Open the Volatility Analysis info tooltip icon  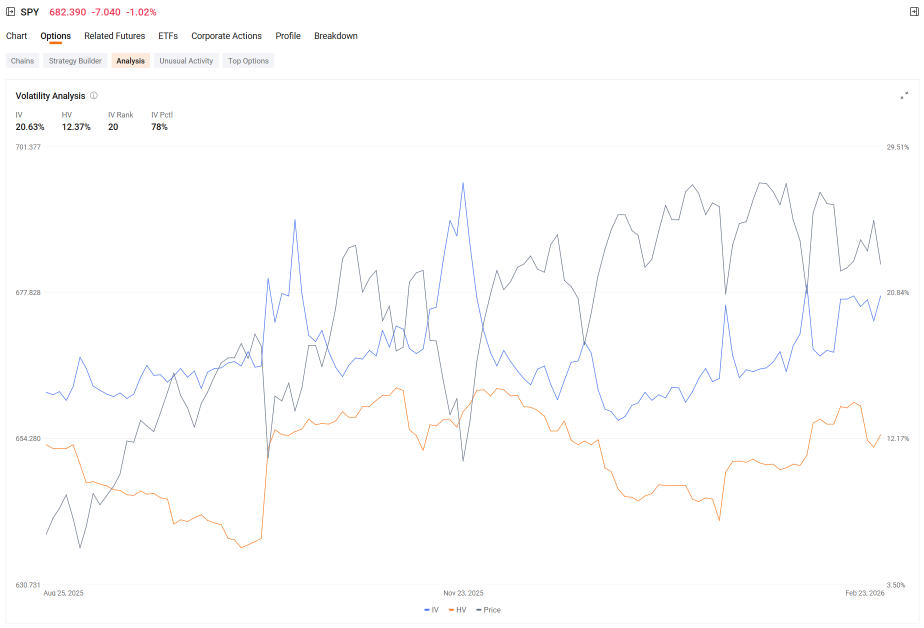click(x=94, y=95)
